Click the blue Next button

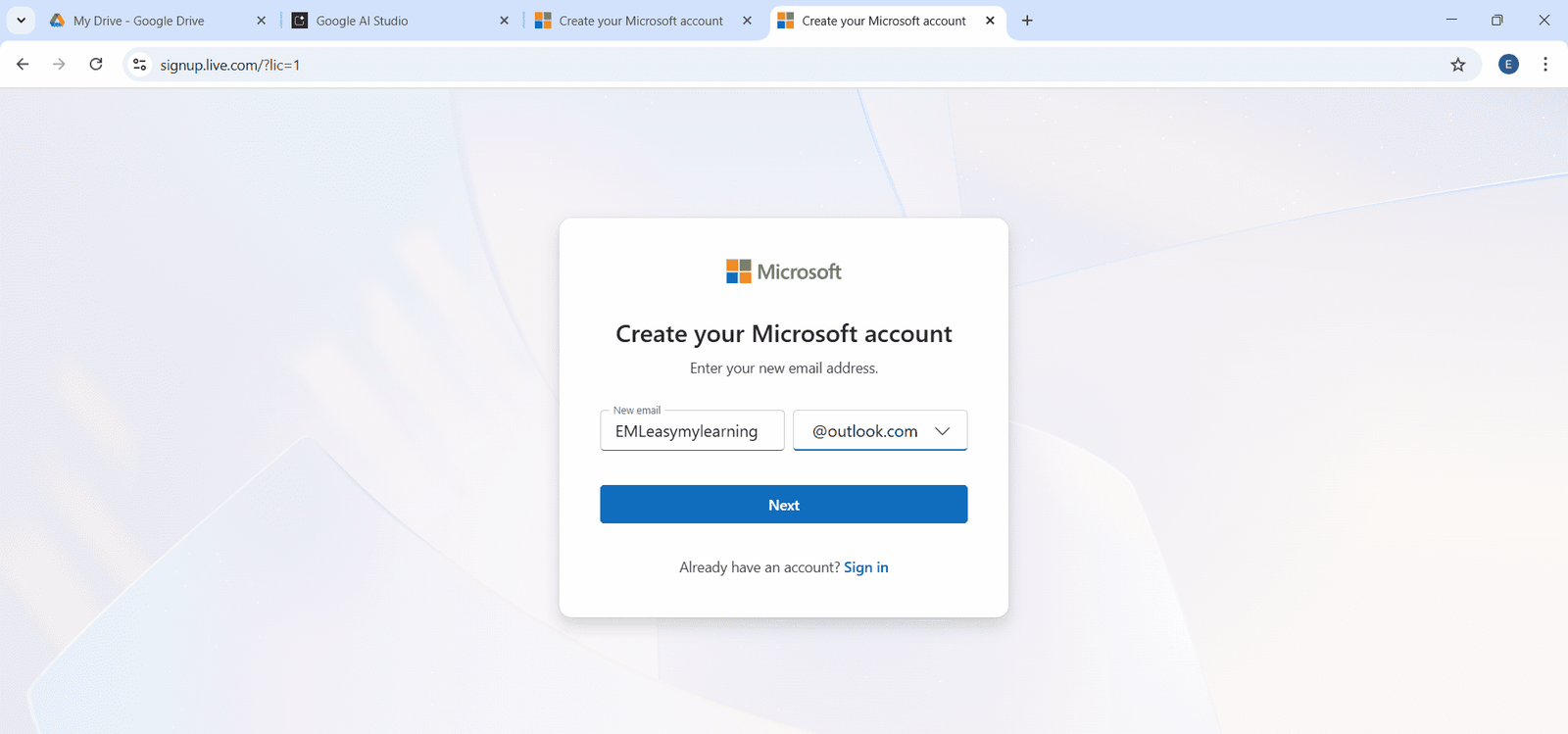coord(784,505)
